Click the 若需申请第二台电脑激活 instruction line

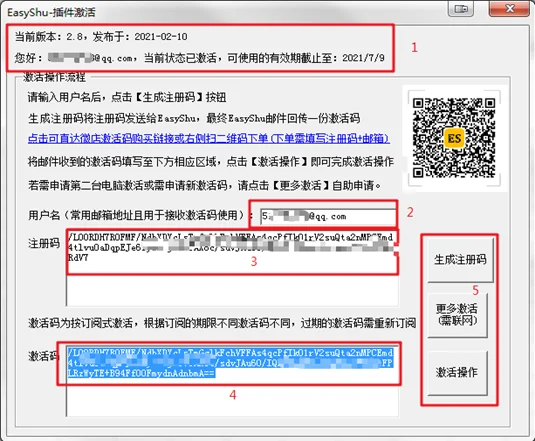(x=205, y=186)
